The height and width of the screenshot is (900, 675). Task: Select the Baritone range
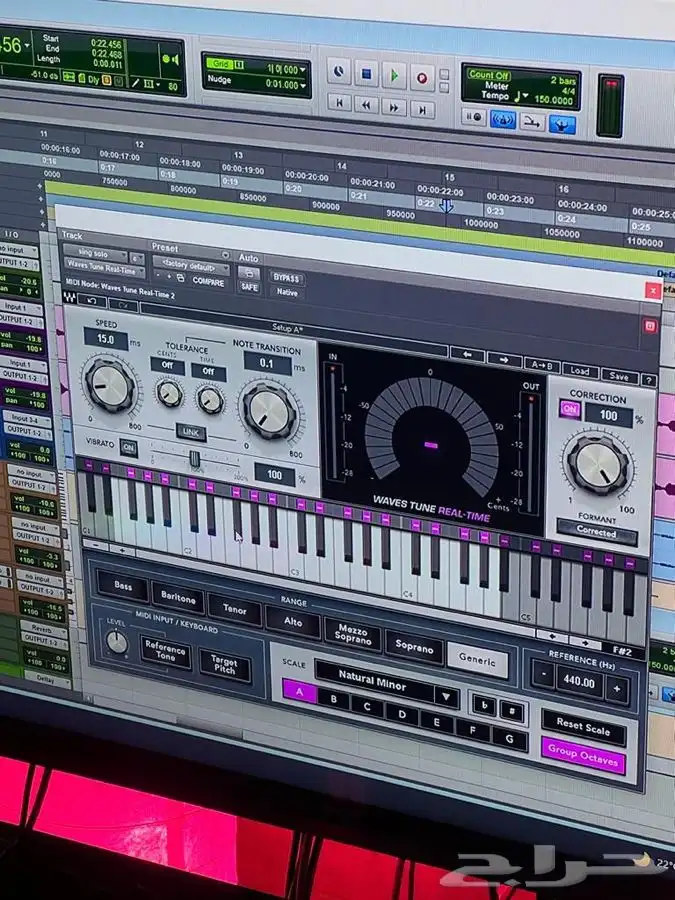[x=177, y=598]
